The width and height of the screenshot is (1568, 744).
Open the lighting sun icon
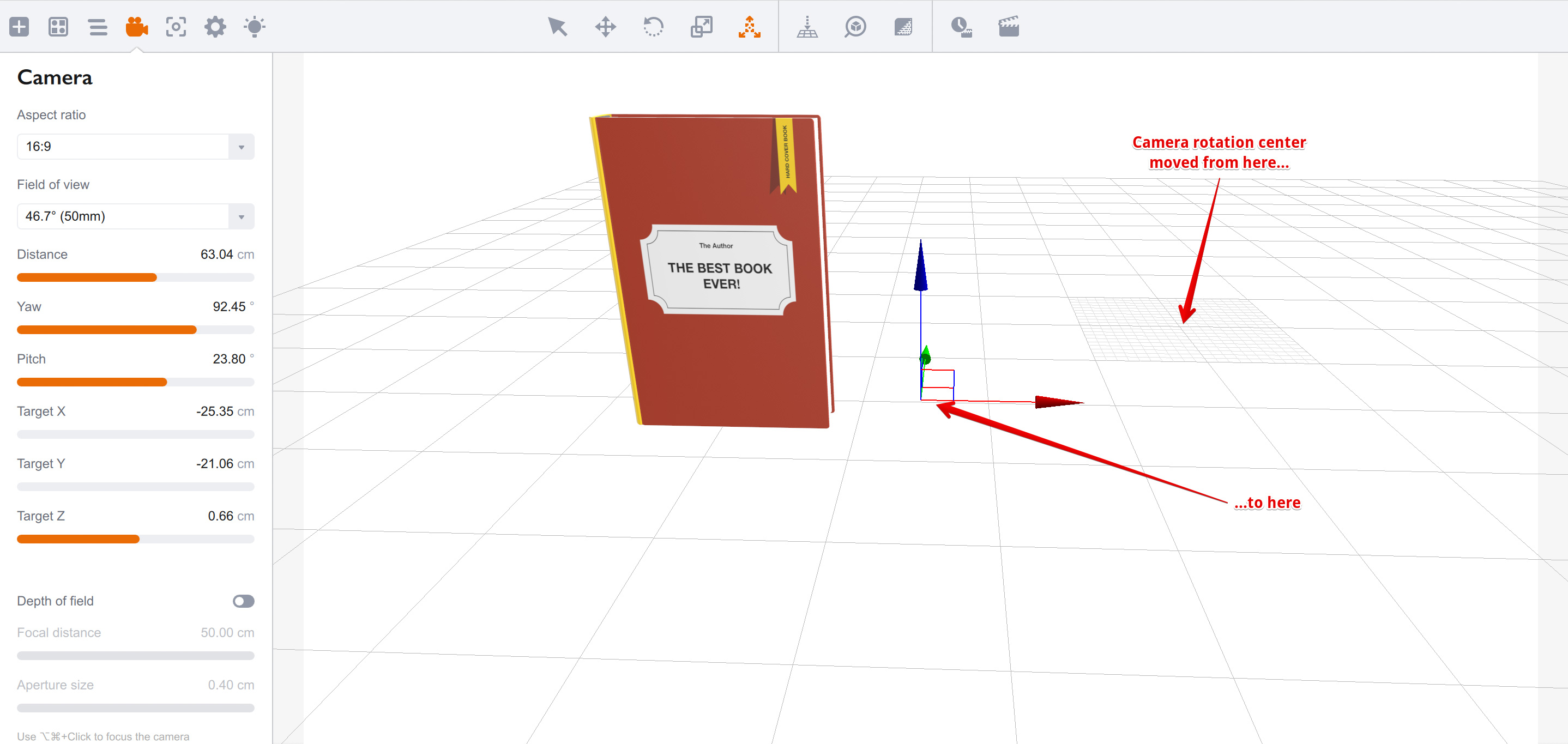[255, 27]
